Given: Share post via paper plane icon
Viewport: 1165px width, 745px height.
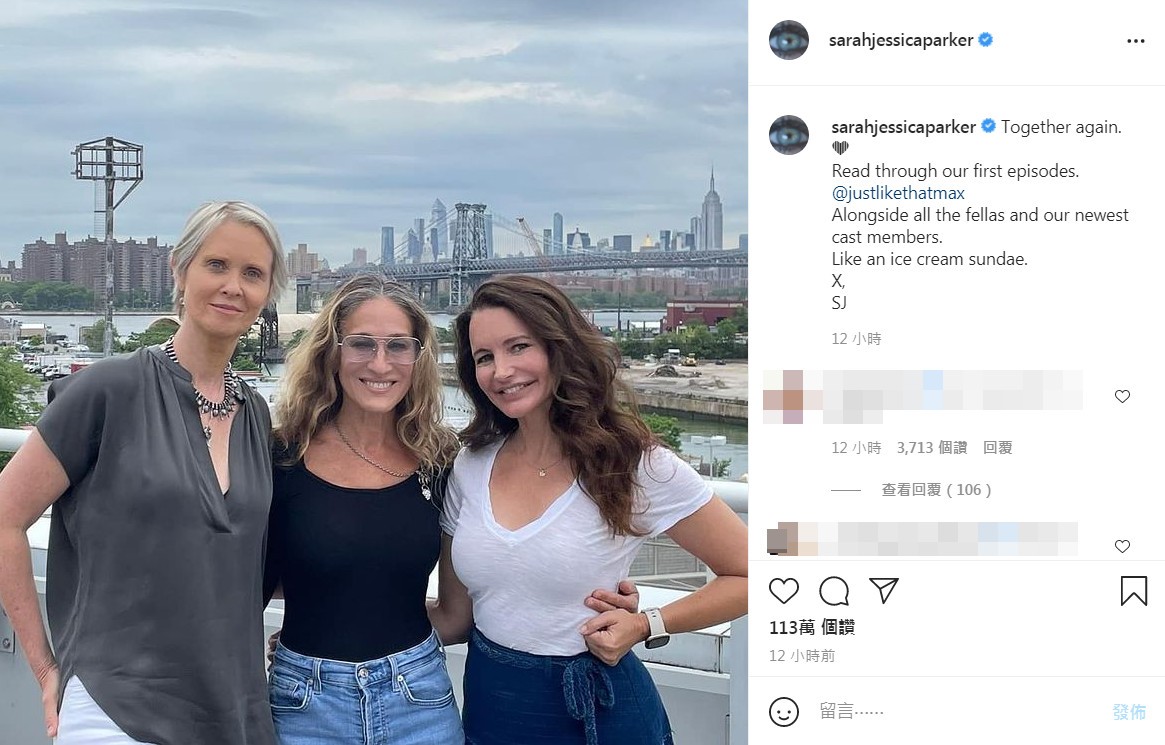Looking at the screenshot, I should [883, 590].
